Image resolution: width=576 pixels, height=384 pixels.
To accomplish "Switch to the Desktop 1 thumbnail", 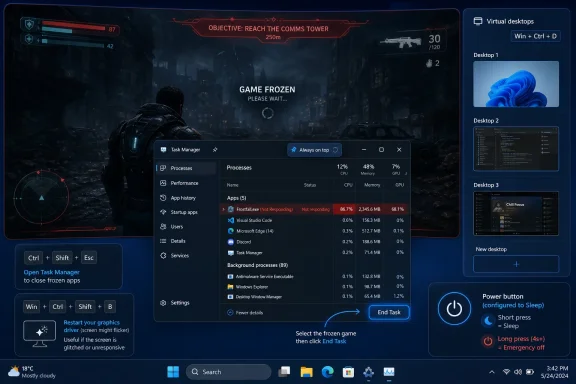I will pos(516,84).
